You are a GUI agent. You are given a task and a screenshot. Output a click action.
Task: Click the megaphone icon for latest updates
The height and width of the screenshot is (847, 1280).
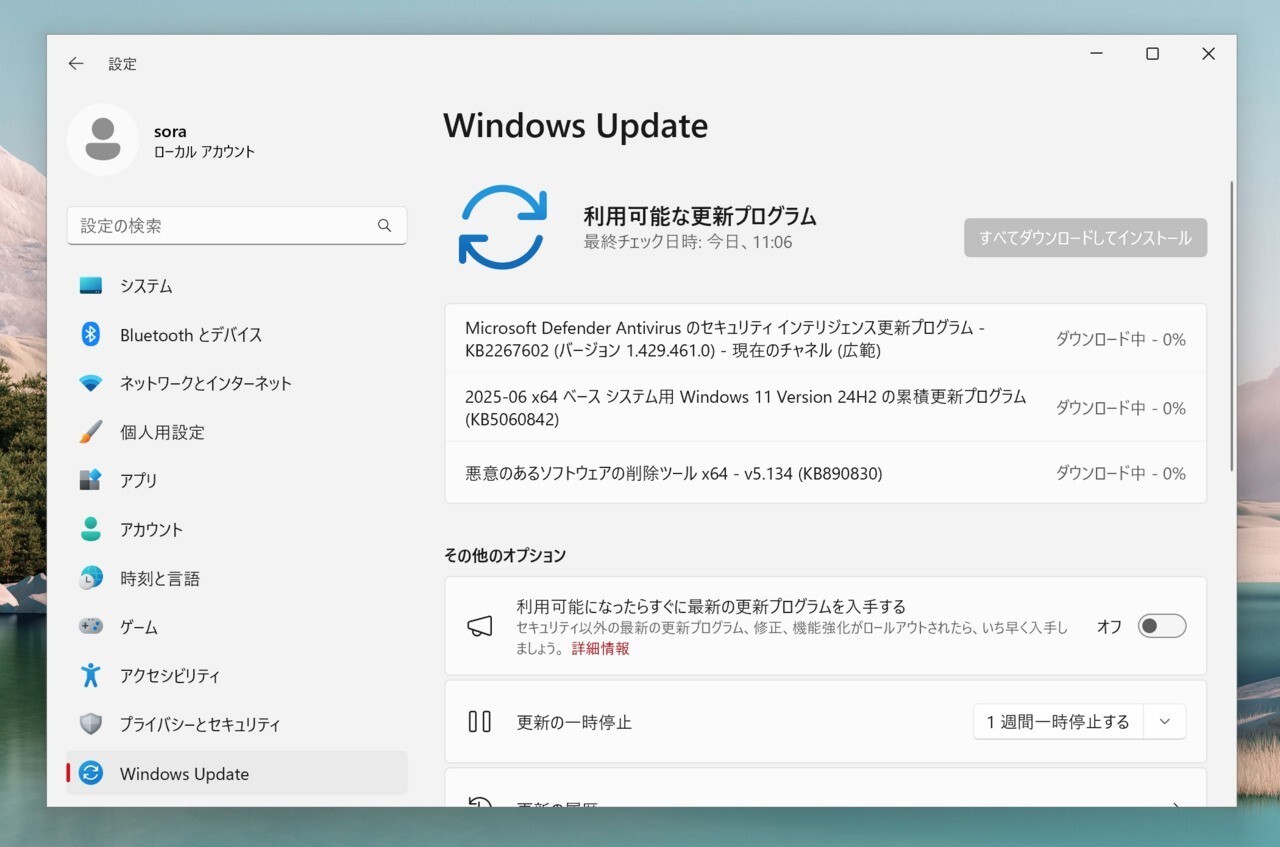480,627
